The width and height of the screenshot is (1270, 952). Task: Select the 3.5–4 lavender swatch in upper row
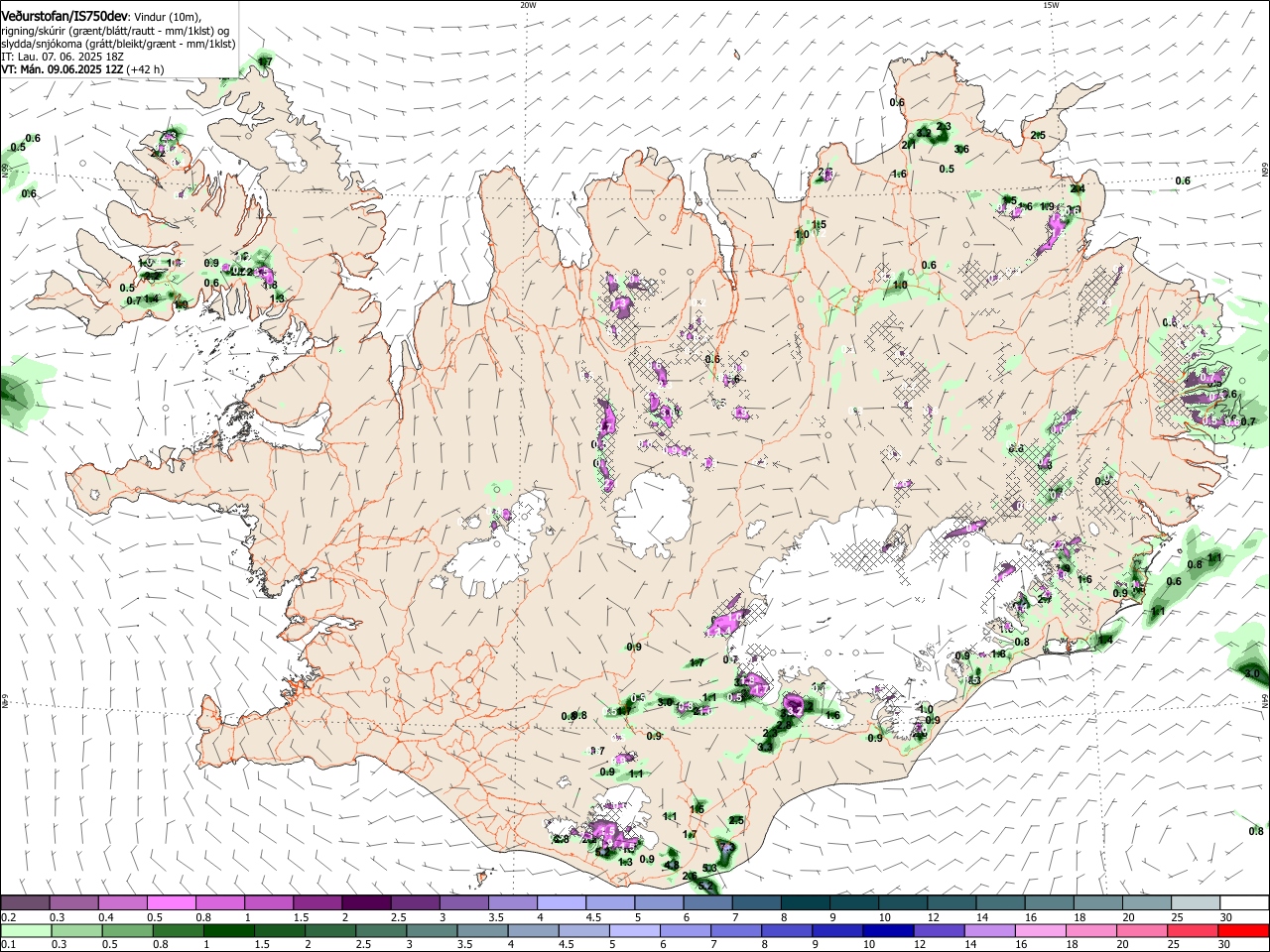click(x=513, y=903)
